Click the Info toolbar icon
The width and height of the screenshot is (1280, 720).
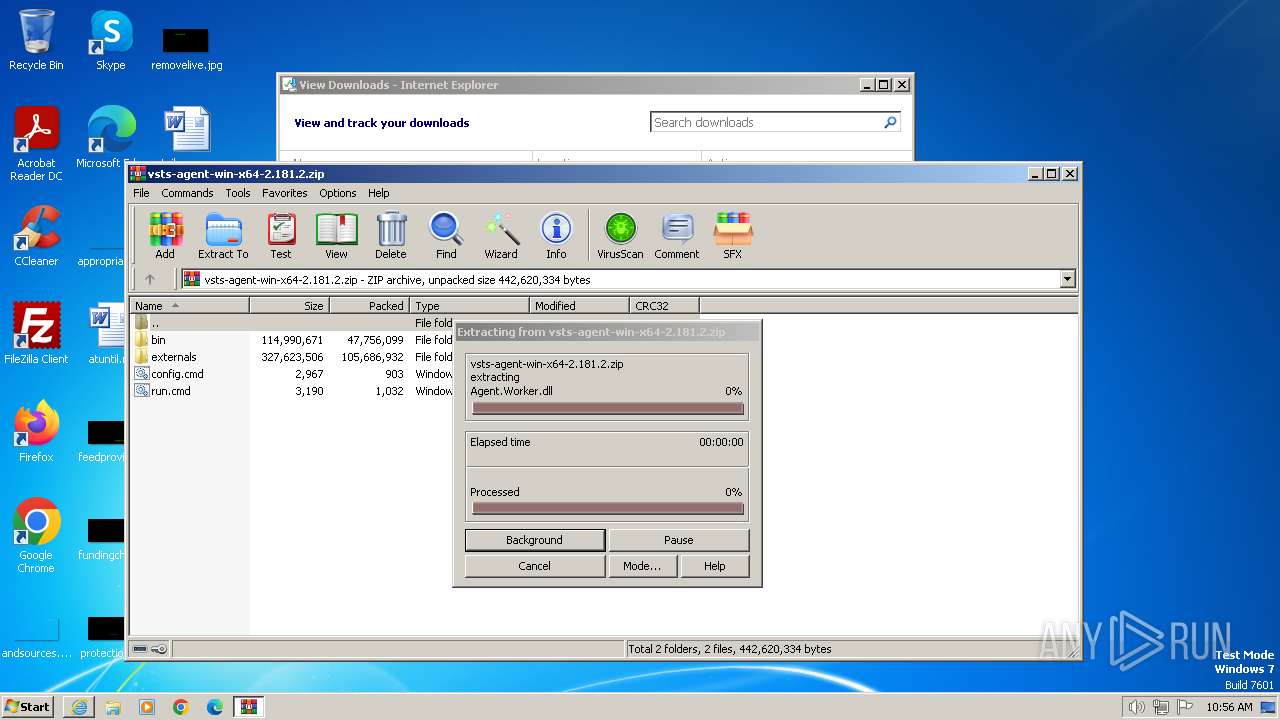point(556,236)
